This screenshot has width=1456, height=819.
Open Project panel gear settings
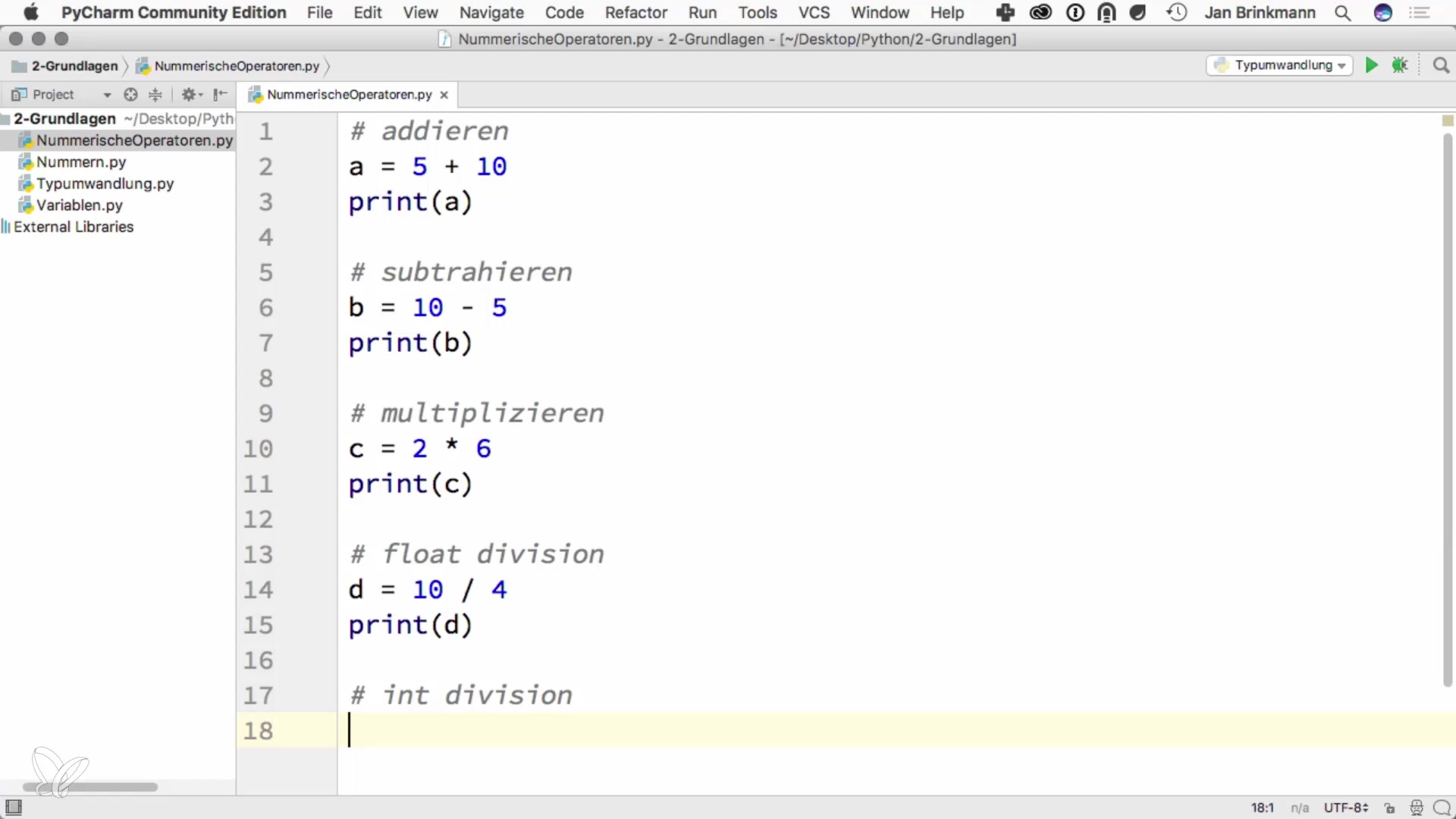click(189, 94)
